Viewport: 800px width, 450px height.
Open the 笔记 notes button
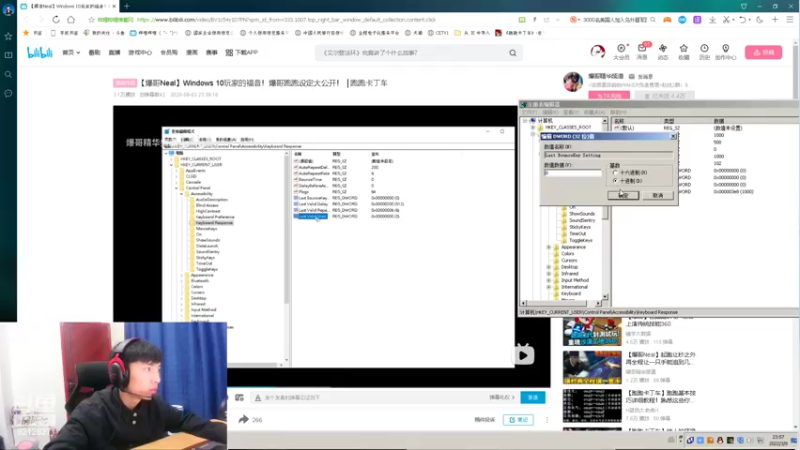[518, 419]
